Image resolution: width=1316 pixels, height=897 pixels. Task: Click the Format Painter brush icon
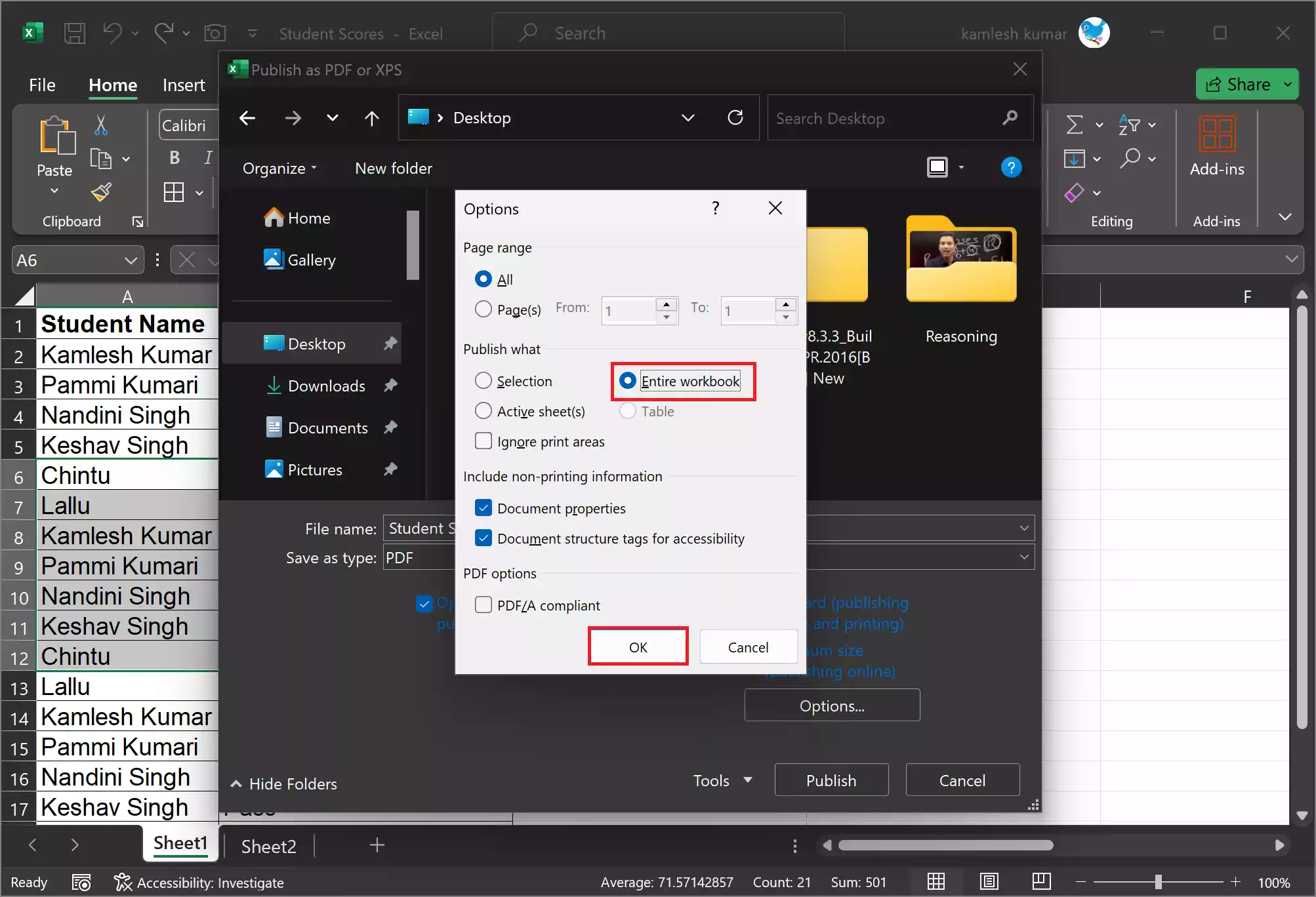(101, 192)
